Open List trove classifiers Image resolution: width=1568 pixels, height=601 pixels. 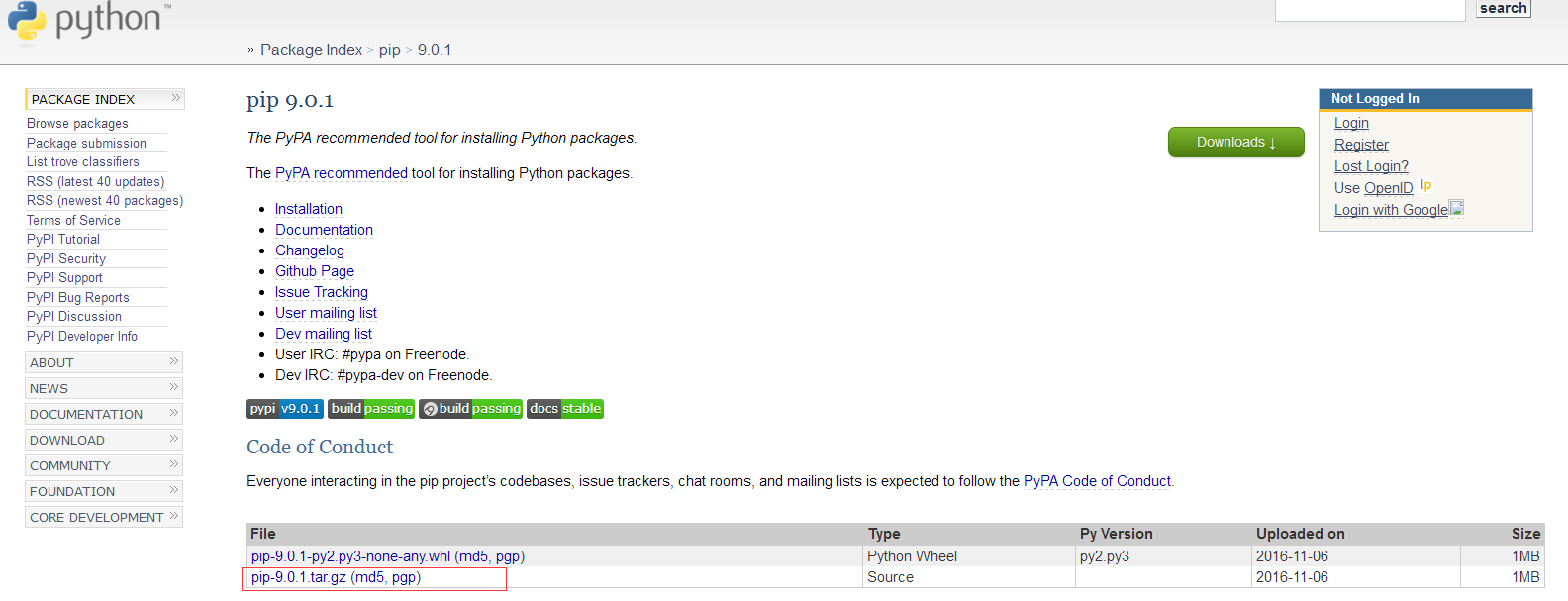click(x=83, y=162)
